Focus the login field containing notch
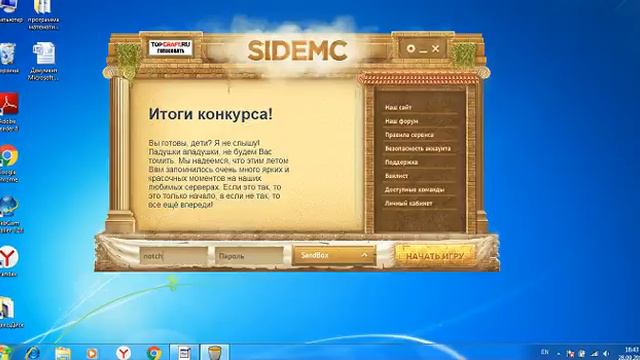This screenshot has width=640, height=360. tap(173, 256)
